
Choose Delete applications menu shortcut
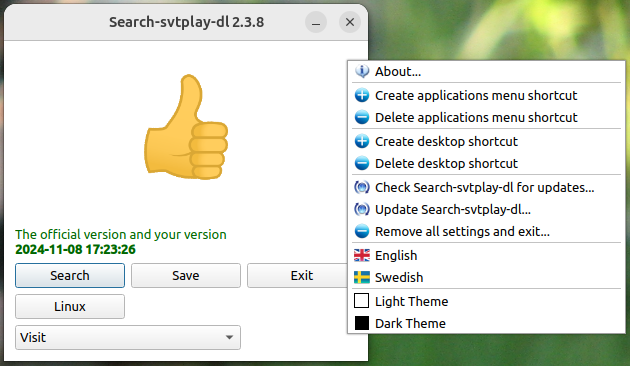(486, 117)
